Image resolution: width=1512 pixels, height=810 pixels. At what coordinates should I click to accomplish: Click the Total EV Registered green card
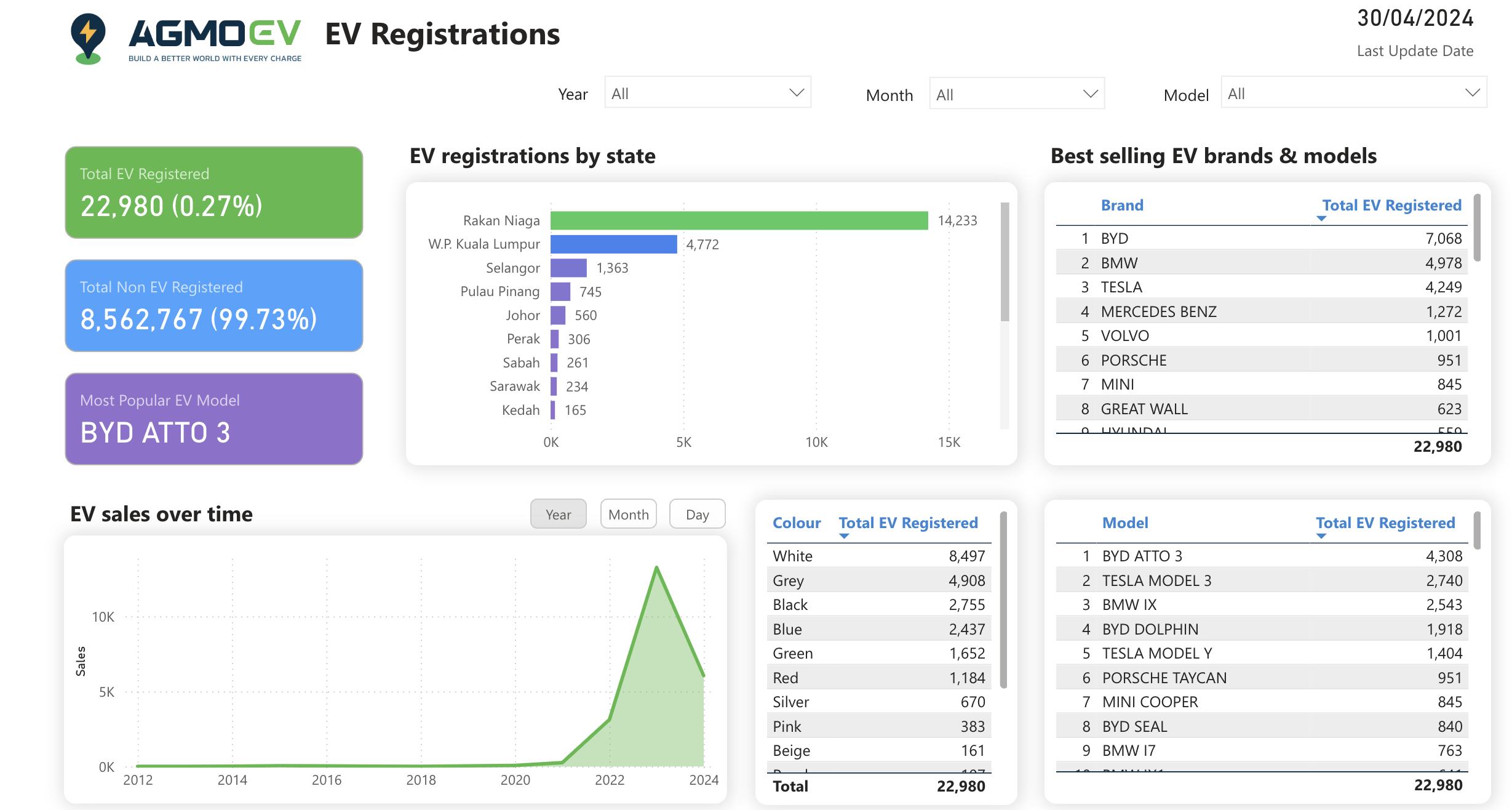tap(213, 192)
